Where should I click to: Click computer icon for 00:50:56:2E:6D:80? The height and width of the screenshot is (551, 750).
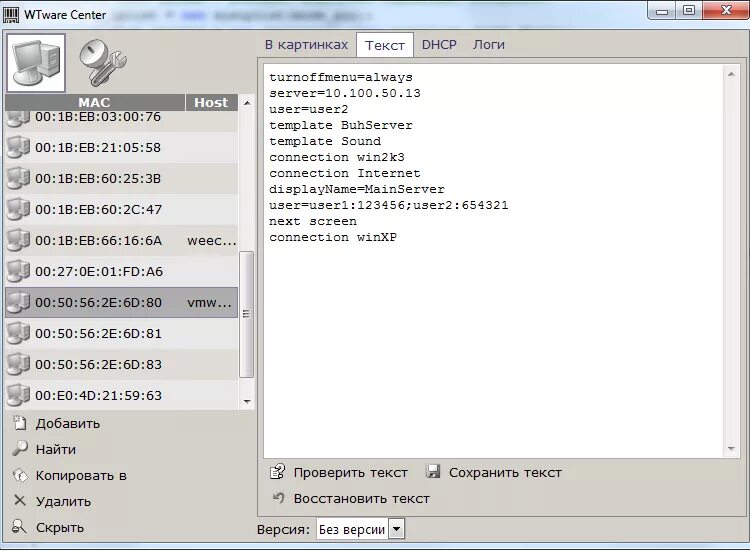(18, 302)
